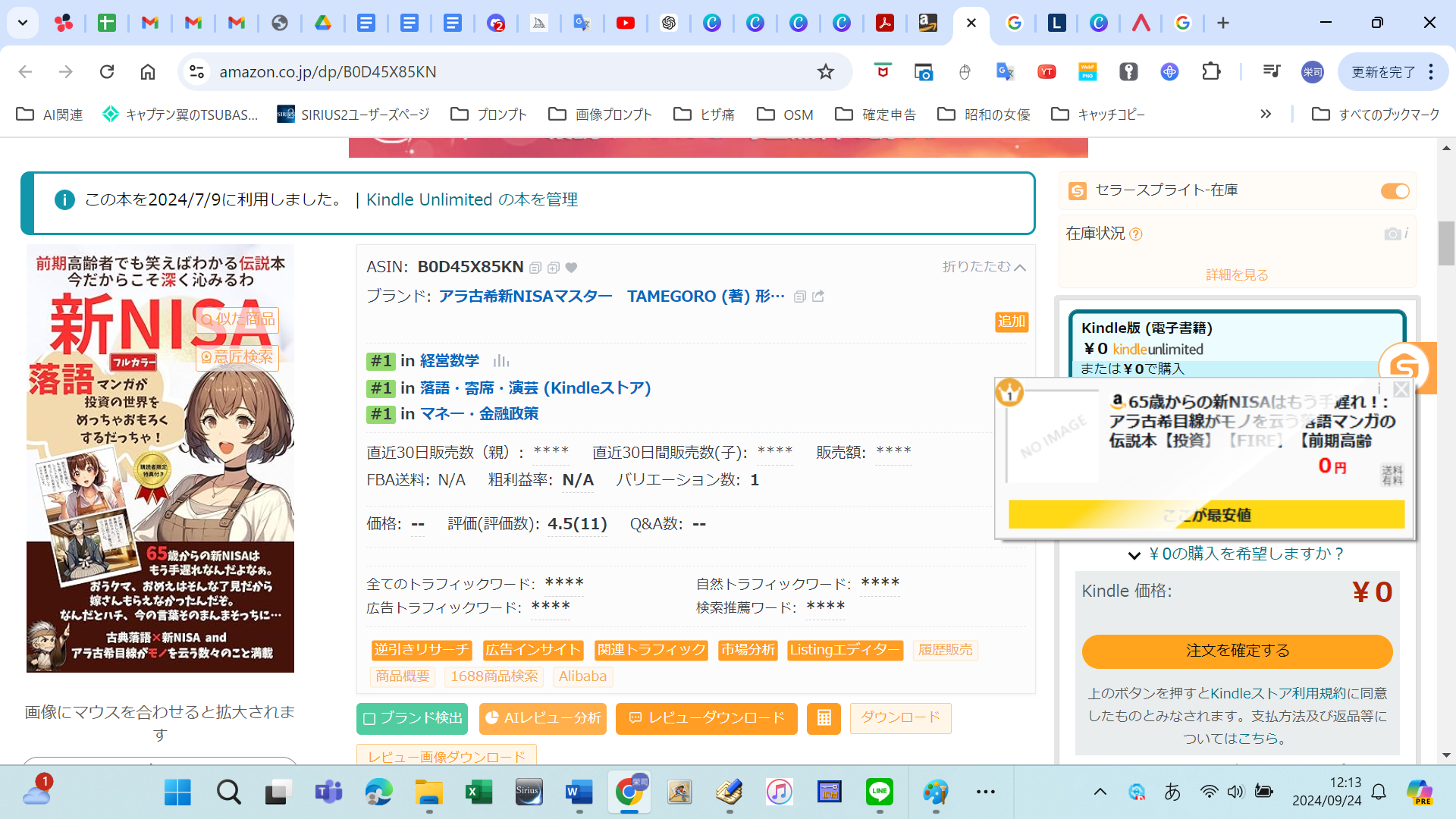The image size is (1456, 819).
Task: Open the tab search dropdown arrow
Action: (x=23, y=23)
